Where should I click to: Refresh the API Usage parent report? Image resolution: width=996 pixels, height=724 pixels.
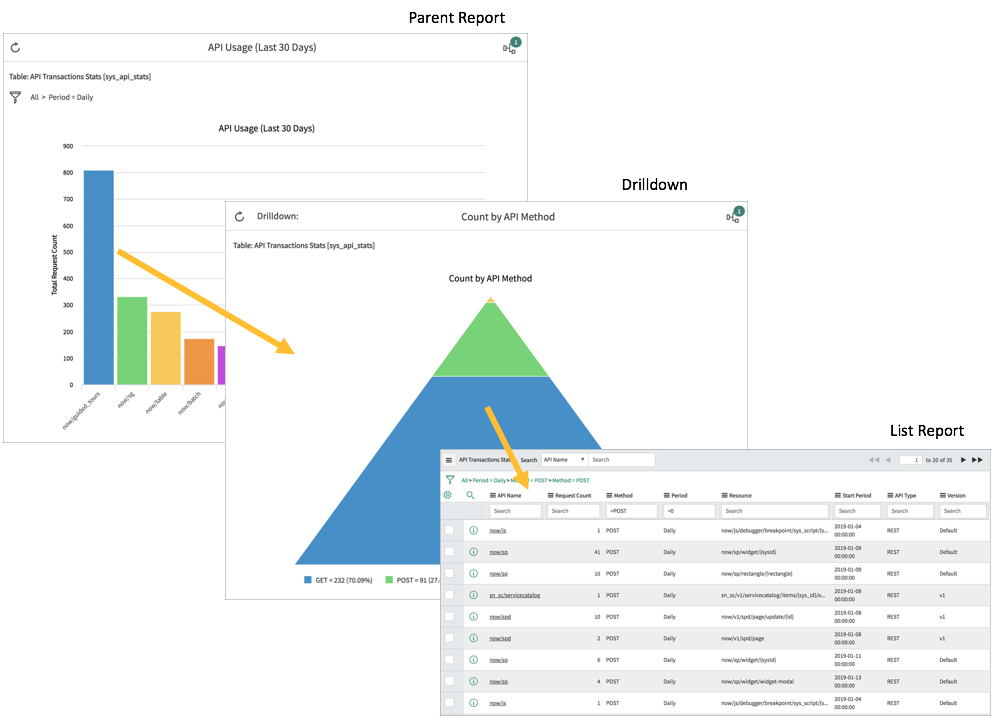[x=14, y=47]
